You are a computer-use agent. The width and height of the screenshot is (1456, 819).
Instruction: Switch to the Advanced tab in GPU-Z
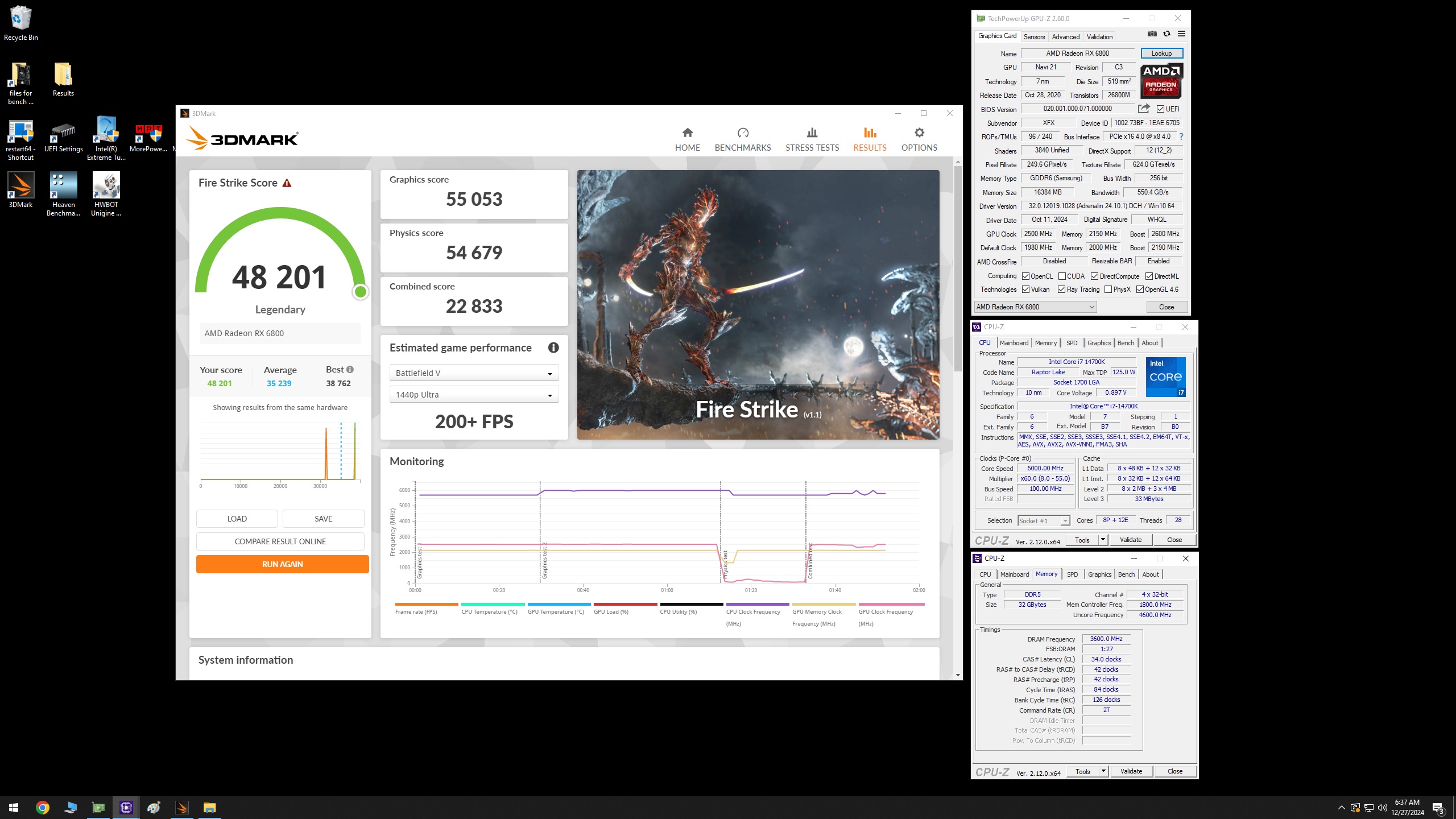coord(1065,37)
